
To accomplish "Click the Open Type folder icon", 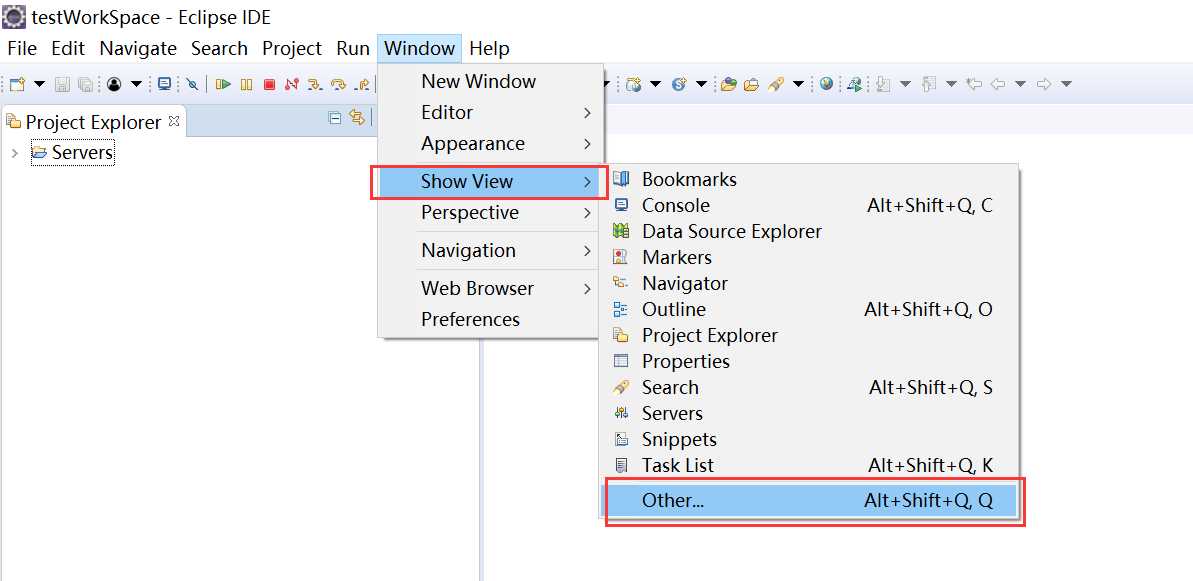I will [x=729, y=84].
